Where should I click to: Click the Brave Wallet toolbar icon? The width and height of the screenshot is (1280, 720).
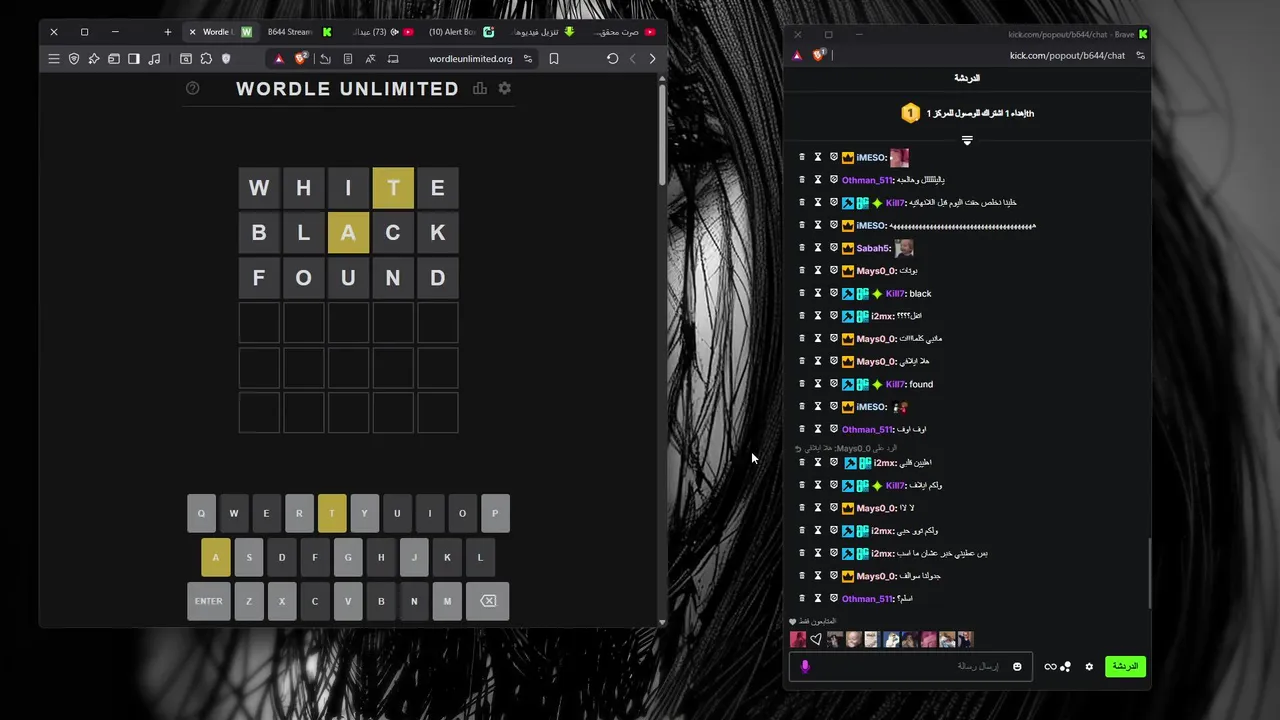point(114,59)
